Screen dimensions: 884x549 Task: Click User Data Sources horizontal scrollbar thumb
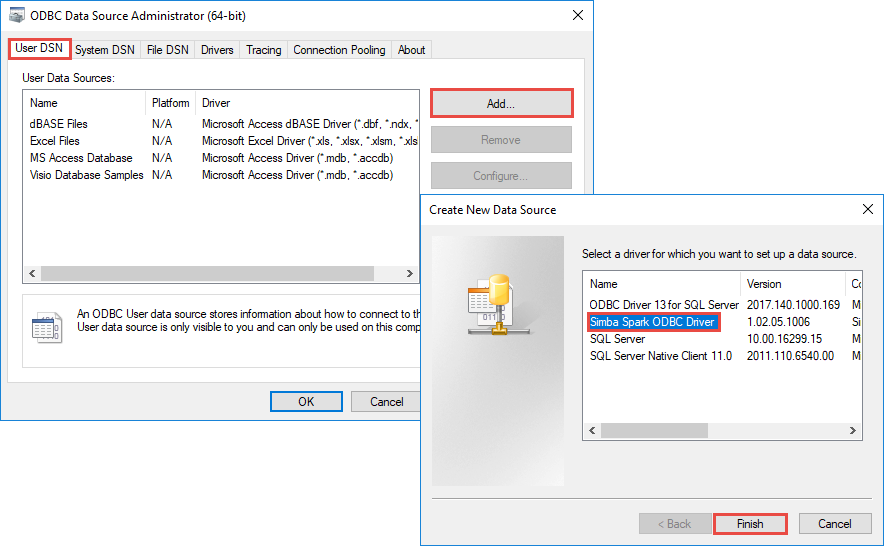[x=207, y=273]
